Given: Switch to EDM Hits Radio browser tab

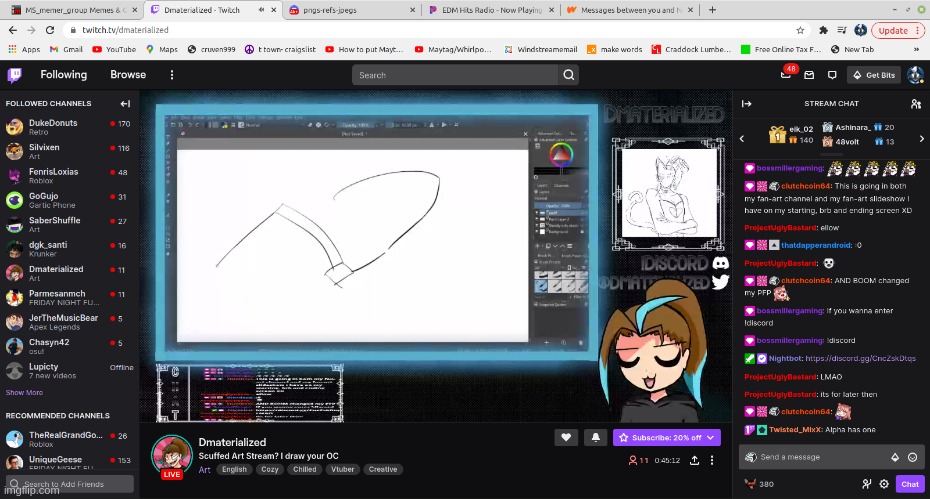Looking at the screenshot, I should click(491, 10).
